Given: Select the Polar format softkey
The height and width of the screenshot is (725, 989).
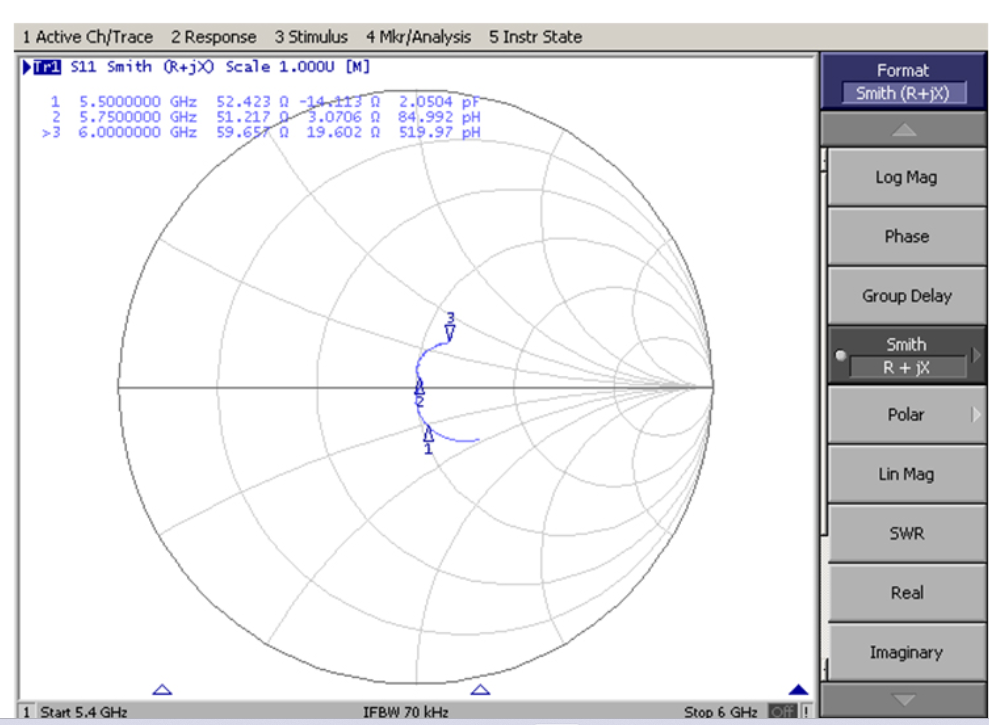Looking at the screenshot, I should tap(906, 415).
